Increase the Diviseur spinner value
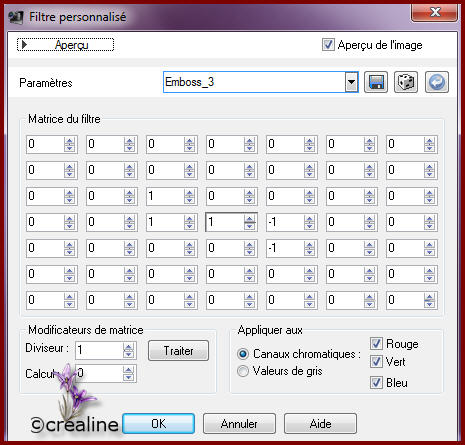465x445 pixels. pyautogui.click(x=128, y=347)
